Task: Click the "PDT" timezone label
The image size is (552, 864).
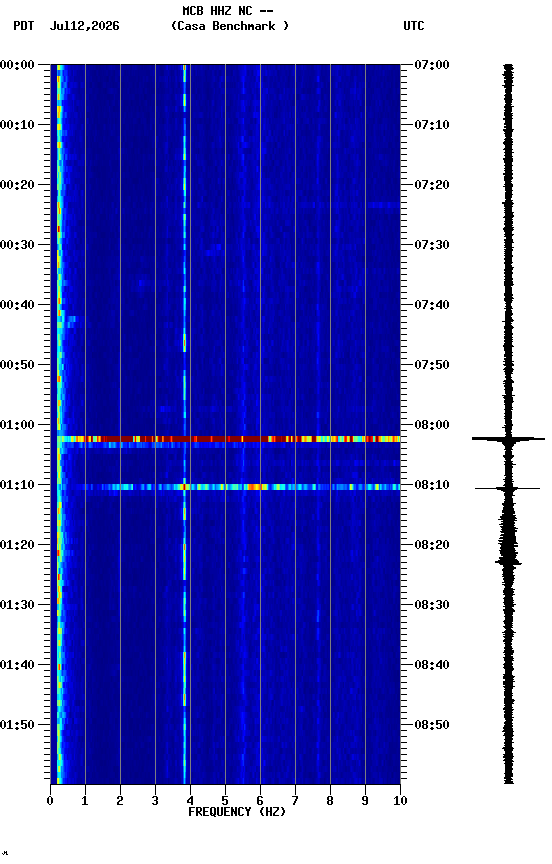Action: click(24, 26)
